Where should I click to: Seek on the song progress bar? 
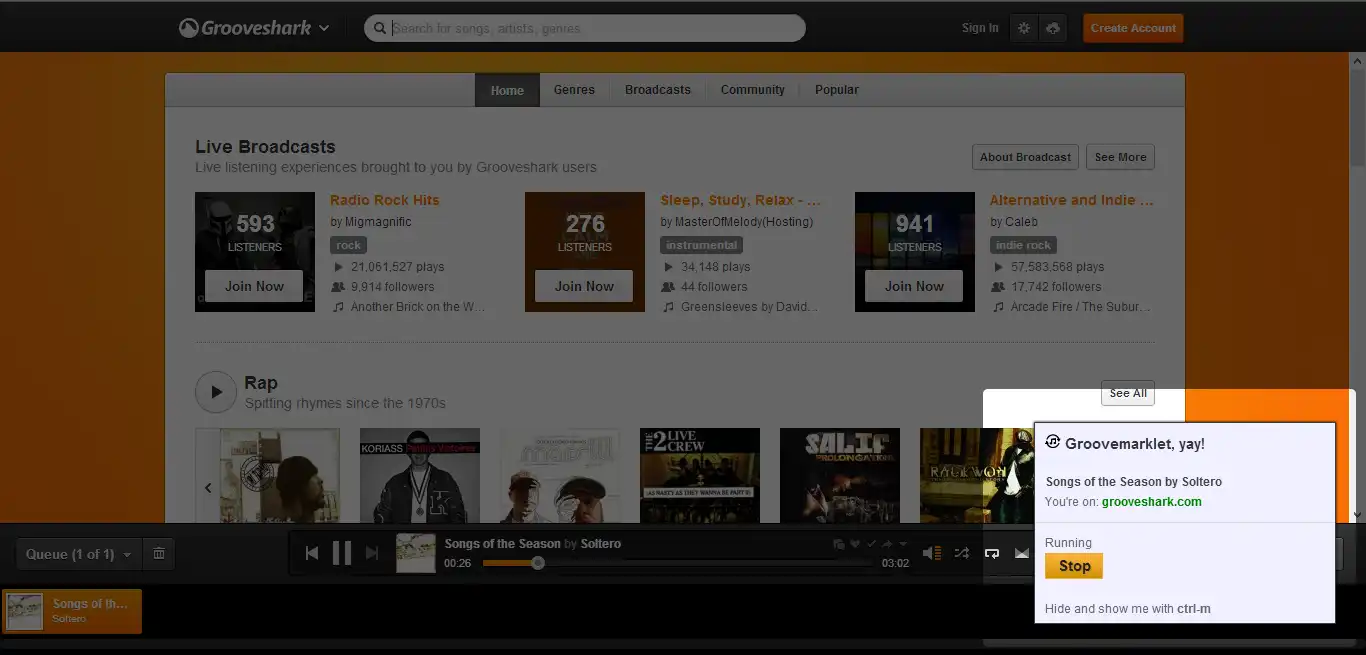point(677,563)
